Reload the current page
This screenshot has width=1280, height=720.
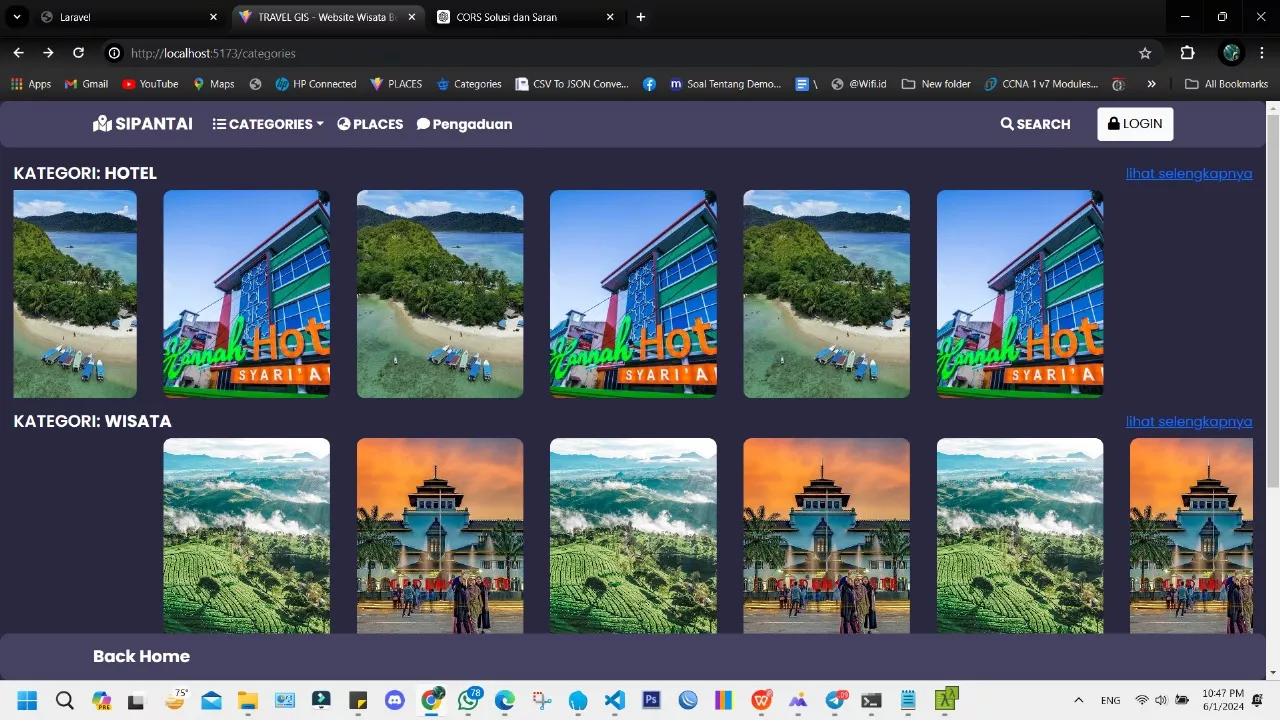[79, 53]
